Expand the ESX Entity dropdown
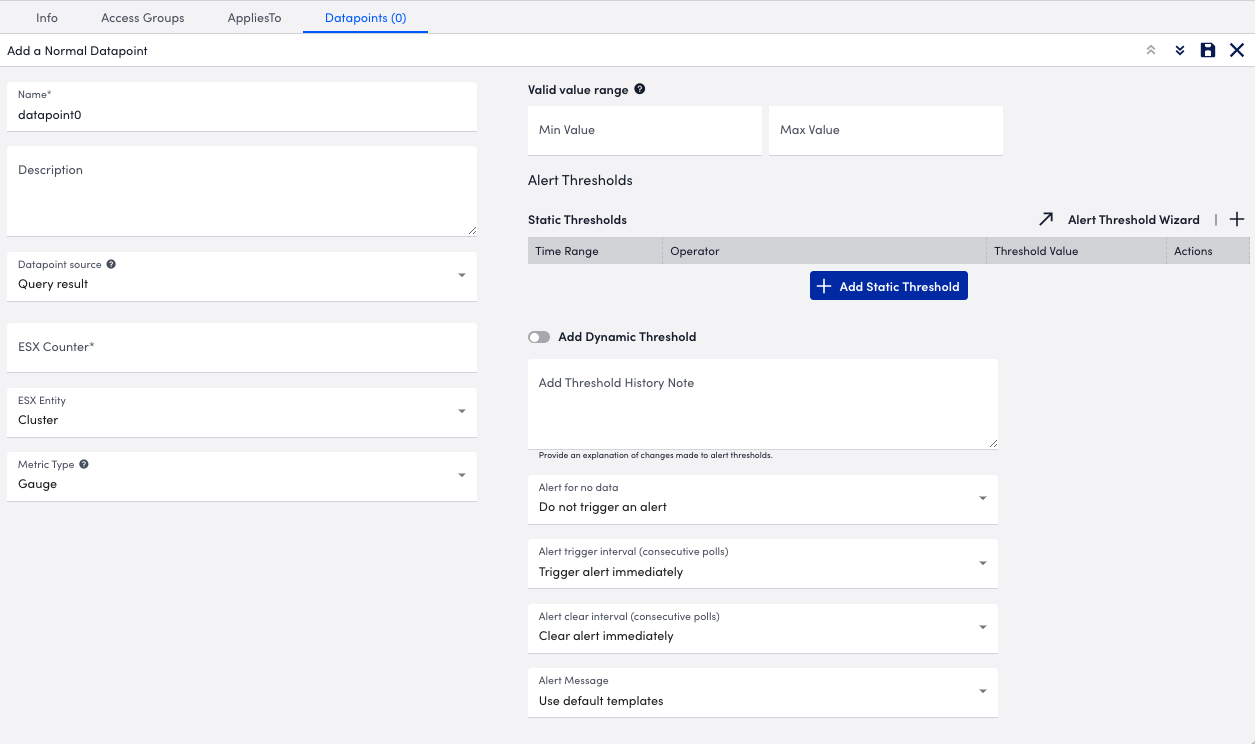The image size is (1255, 744). point(241,412)
